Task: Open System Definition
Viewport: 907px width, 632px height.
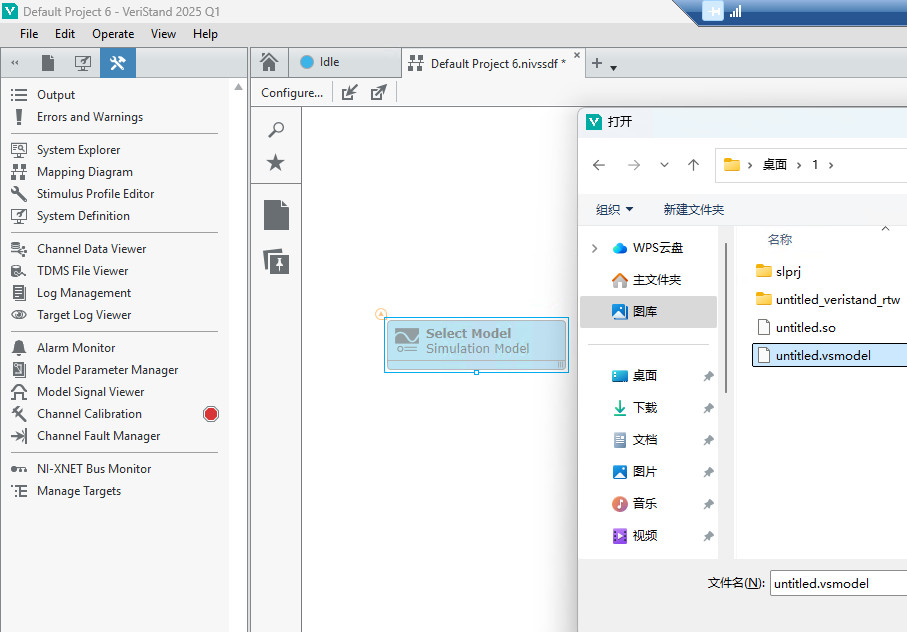Action: [83, 216]
